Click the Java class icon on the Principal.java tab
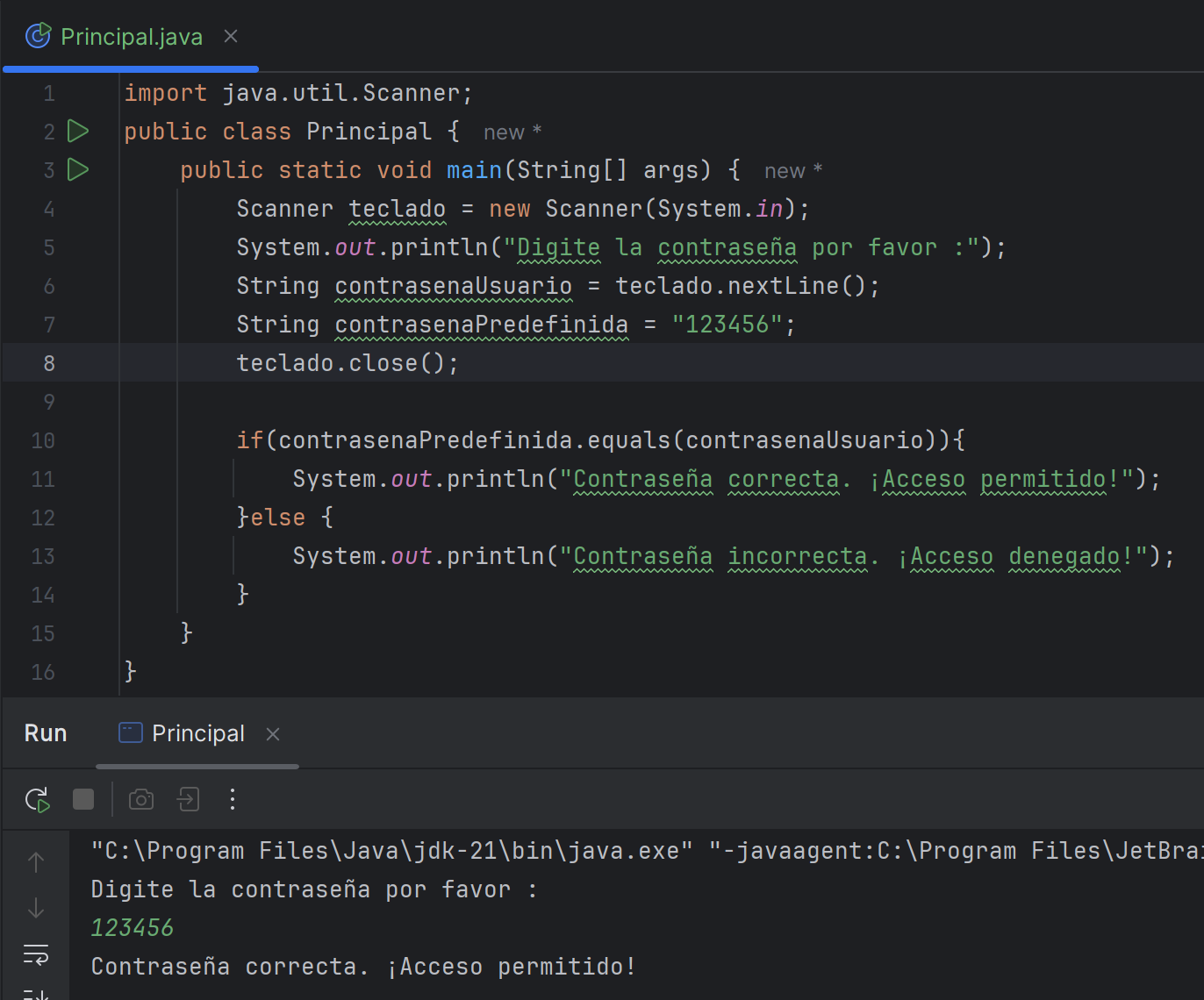Viewport: 1204px width, 1000px height. (38, 36)
